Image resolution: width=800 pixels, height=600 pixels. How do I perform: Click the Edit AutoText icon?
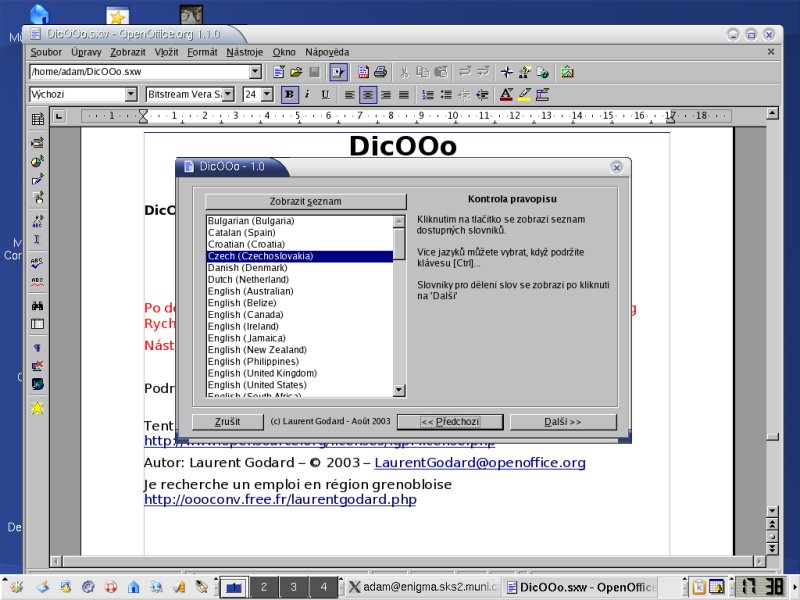pyautogui.click(x=37, y=221)
